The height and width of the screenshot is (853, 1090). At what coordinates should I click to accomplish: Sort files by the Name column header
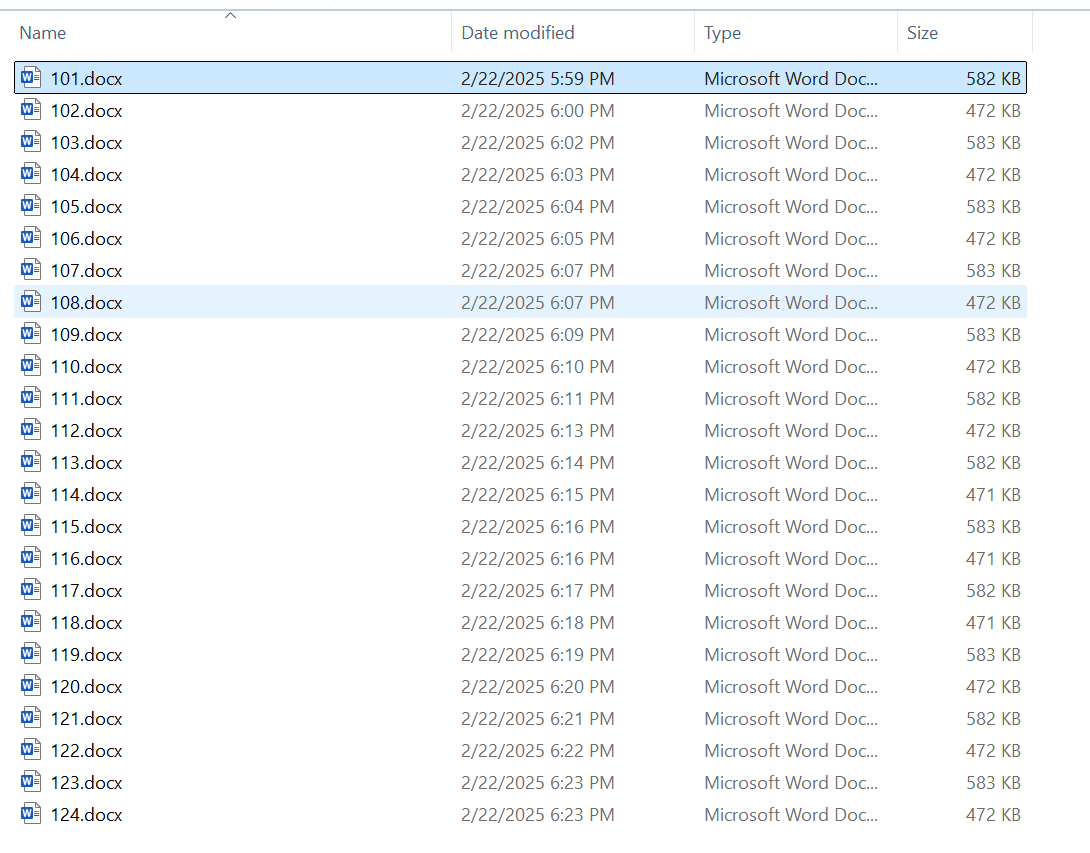[43, 33]
